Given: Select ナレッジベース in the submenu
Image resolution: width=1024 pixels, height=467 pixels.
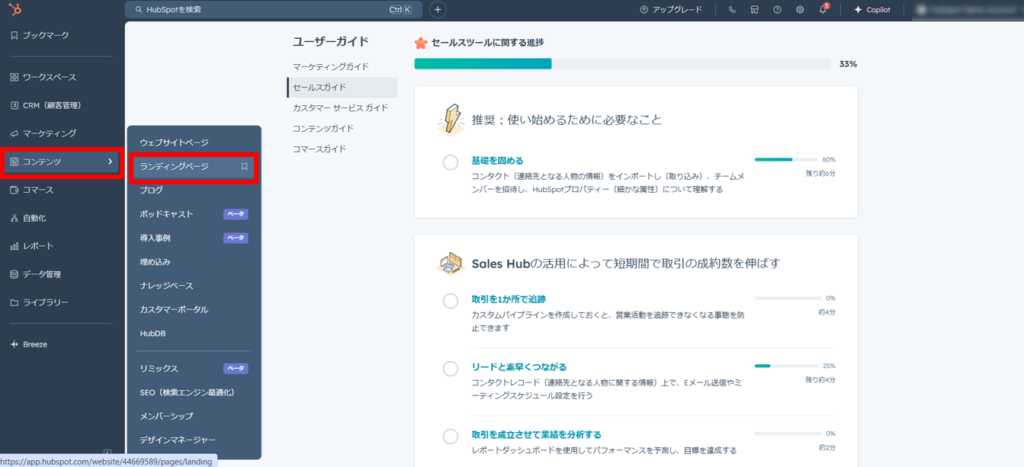Looking at the screenshot, I should click(x=166, y=285).
